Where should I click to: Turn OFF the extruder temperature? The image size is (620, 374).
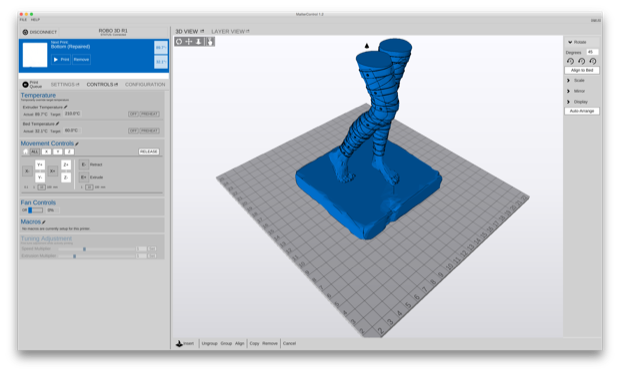click(x=133, y=114)
